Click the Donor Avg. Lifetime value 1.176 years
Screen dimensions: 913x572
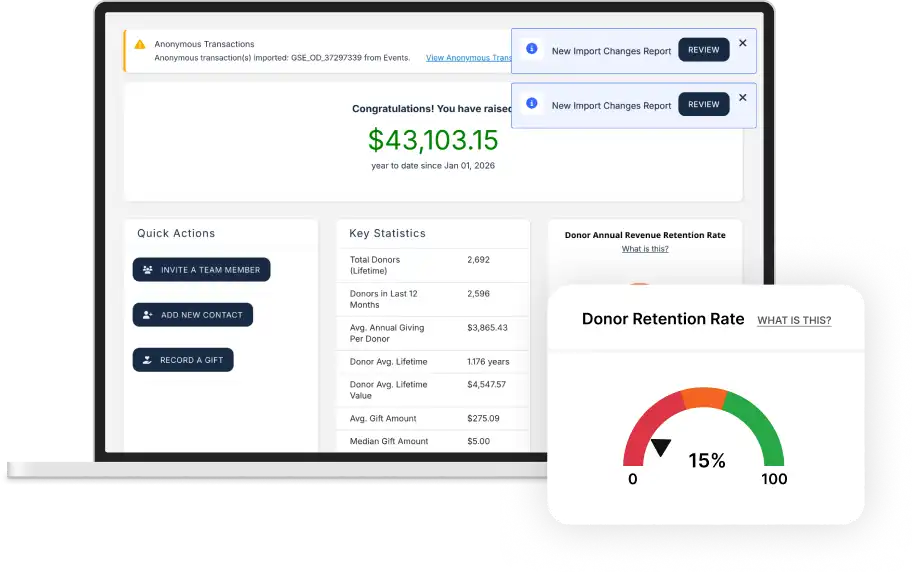[x=488, y=362]
